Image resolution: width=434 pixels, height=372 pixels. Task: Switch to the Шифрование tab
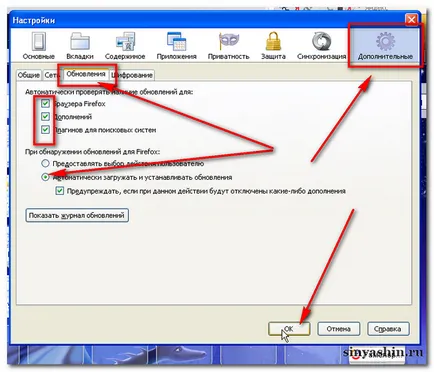tap(132, 75)
